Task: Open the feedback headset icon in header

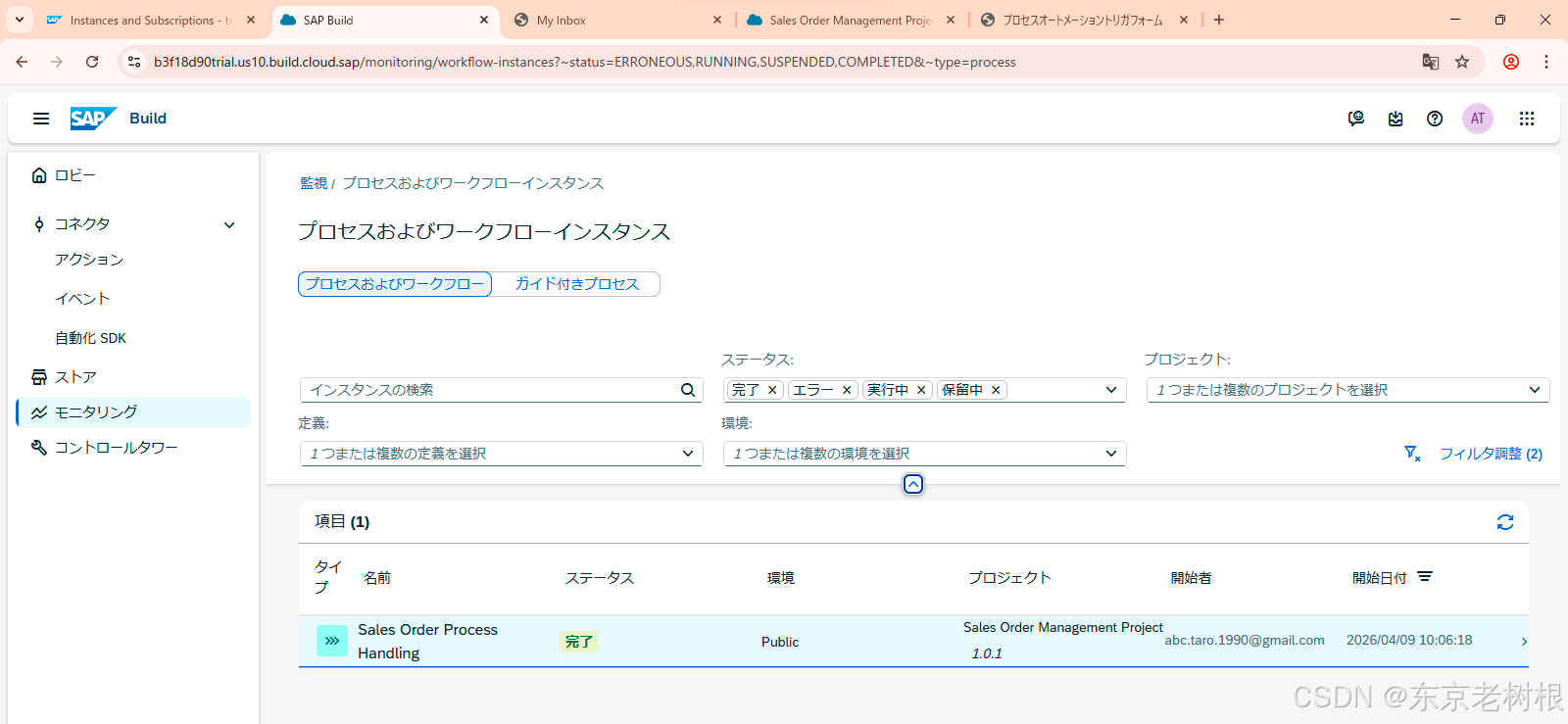Action: pos(1356,119)
